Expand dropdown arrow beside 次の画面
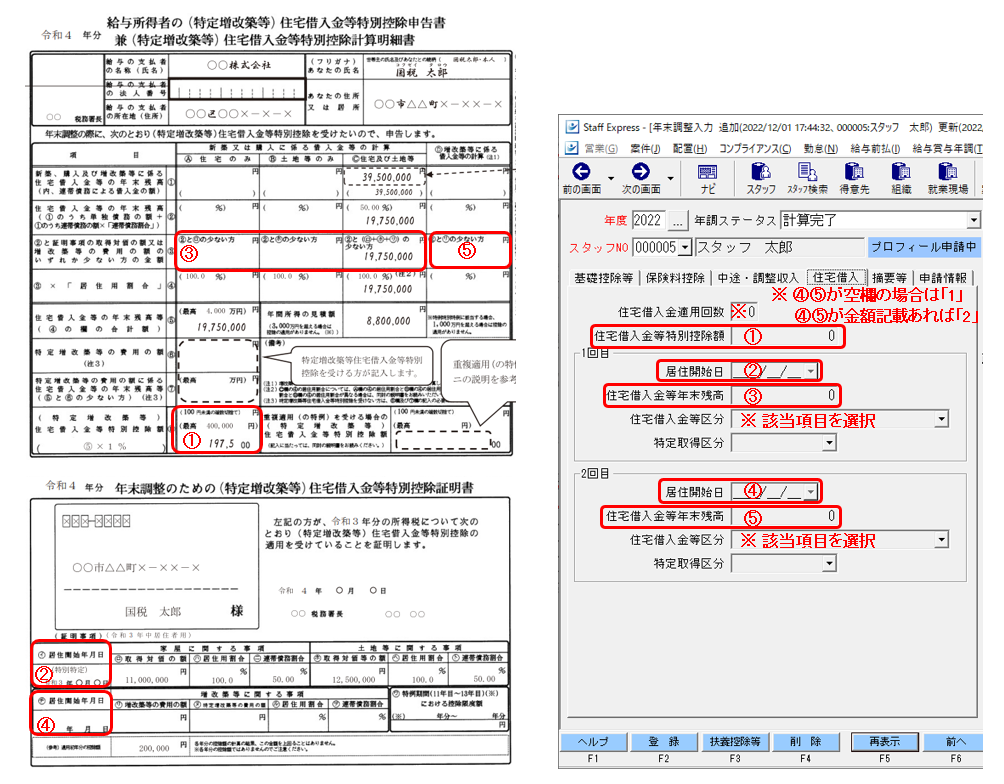This screenshot has height=784, width=1004. click(670, 179)
